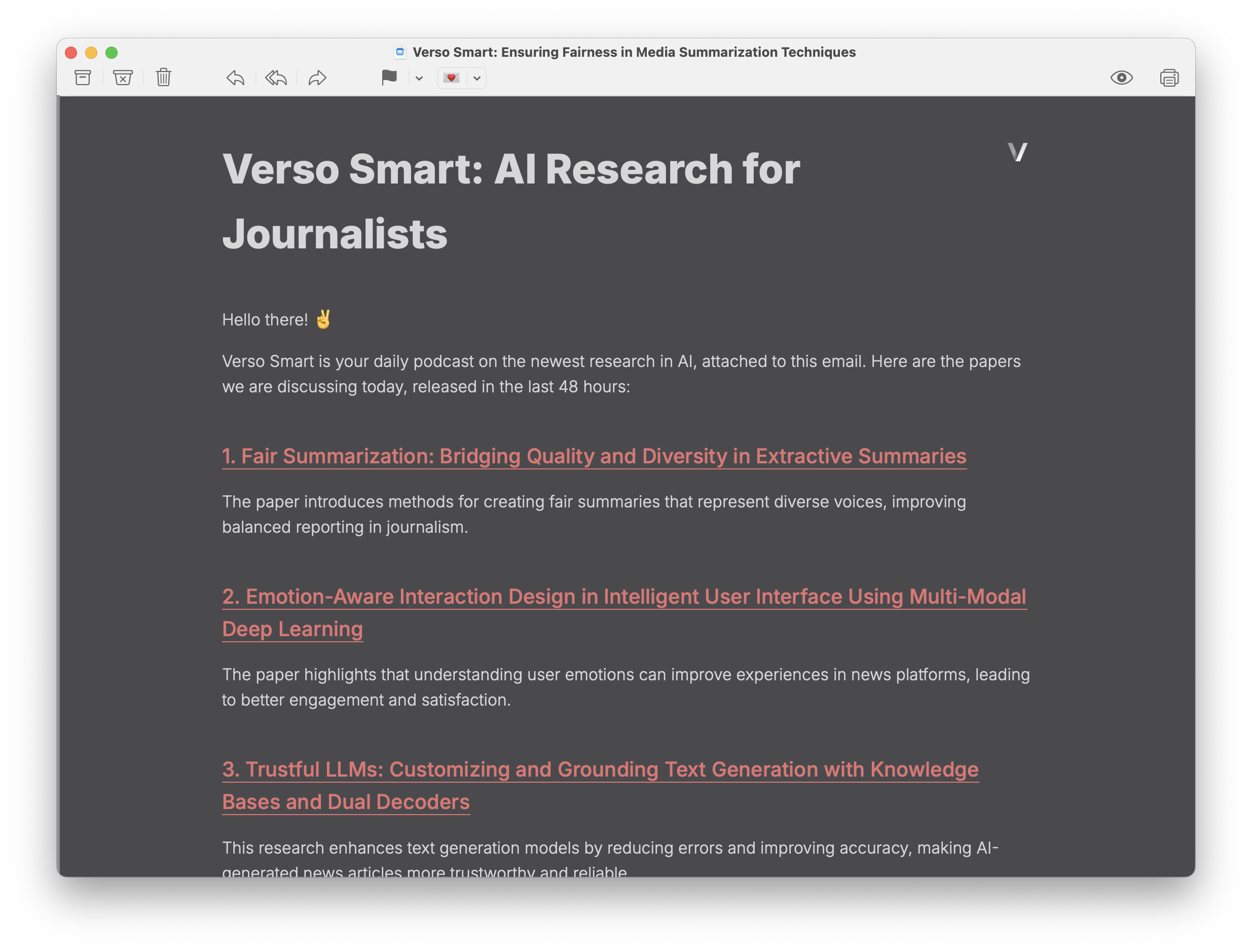Print the email
This screenshot has height=952, width=1252.
pyautogui.click(x=1169, y=78)
